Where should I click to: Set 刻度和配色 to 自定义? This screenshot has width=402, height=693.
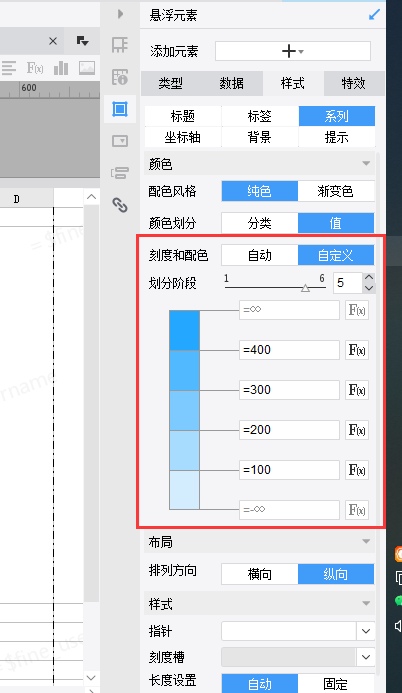(336, 255)
